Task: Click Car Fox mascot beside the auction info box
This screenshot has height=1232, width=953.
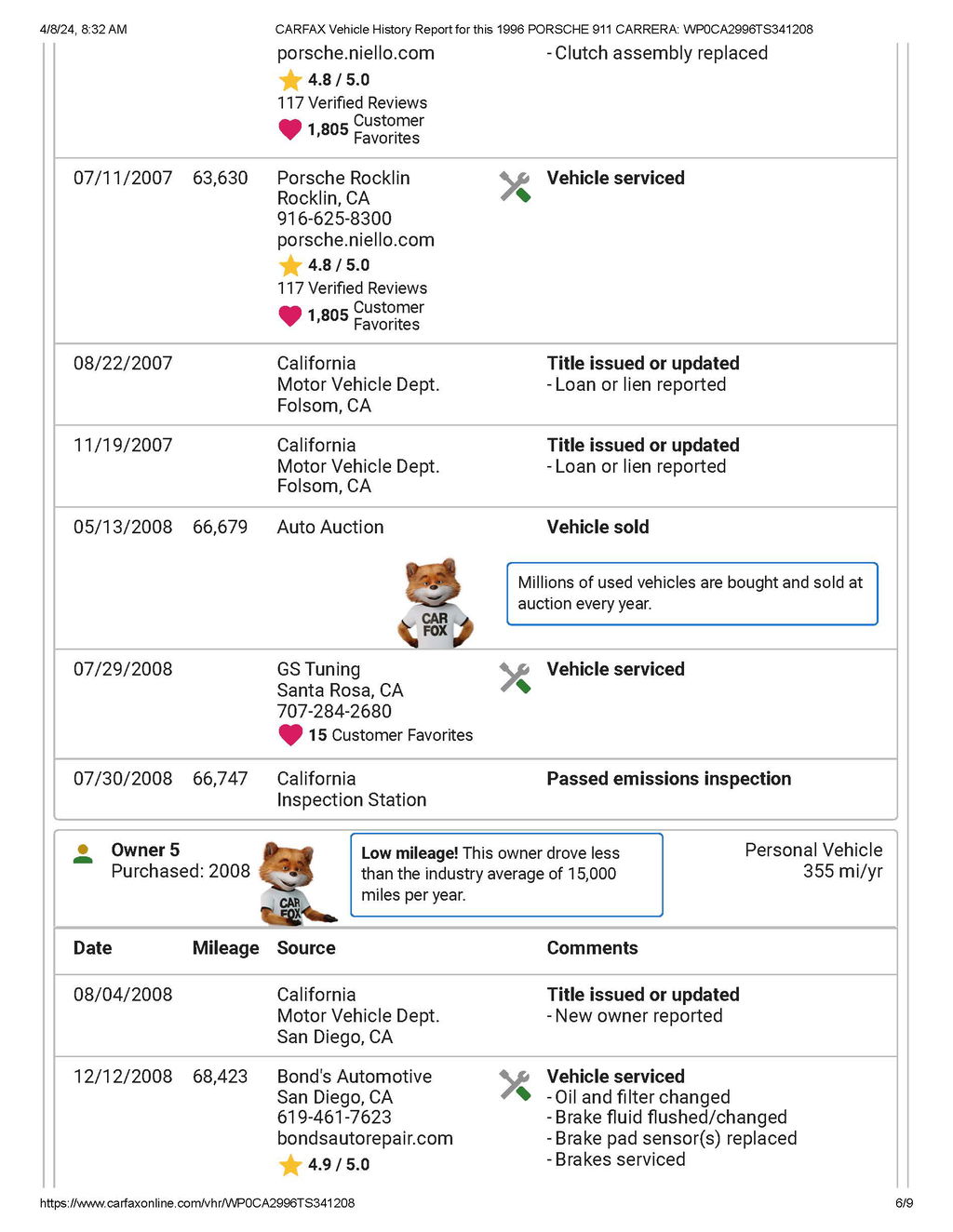Action: point(436,603)
